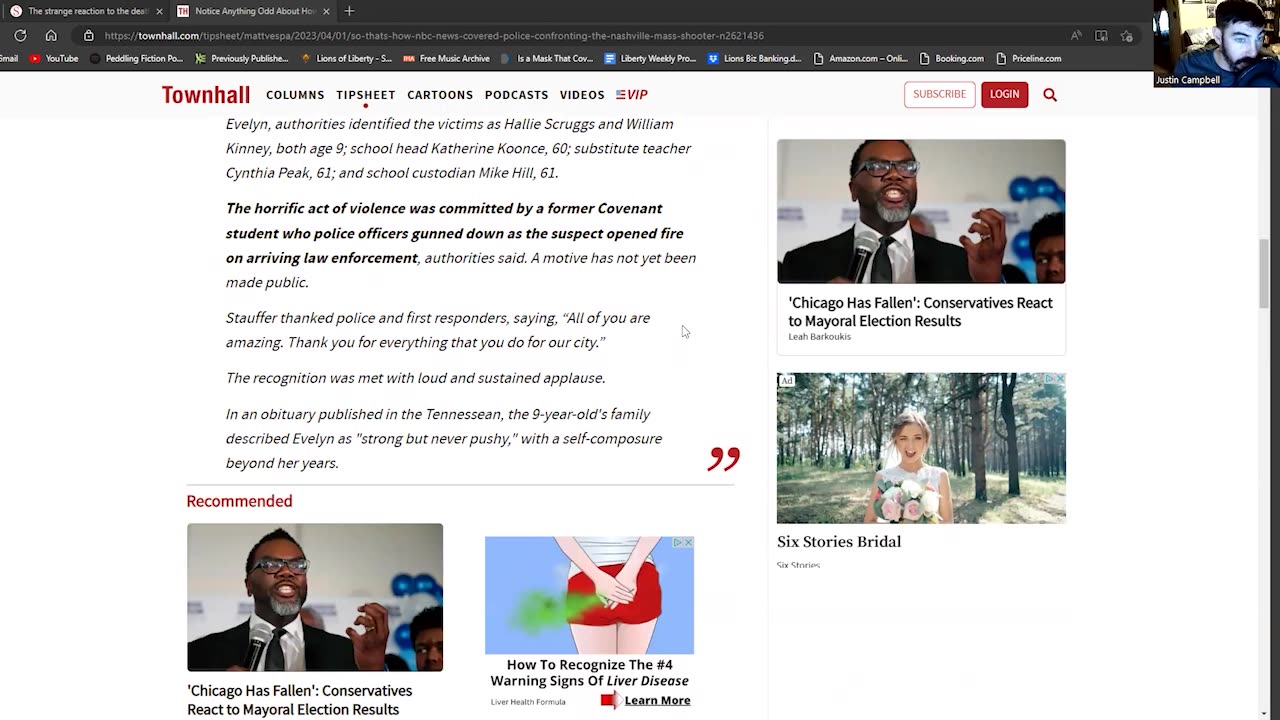Click the 'Recommended' heading

(x=239, y=501)
